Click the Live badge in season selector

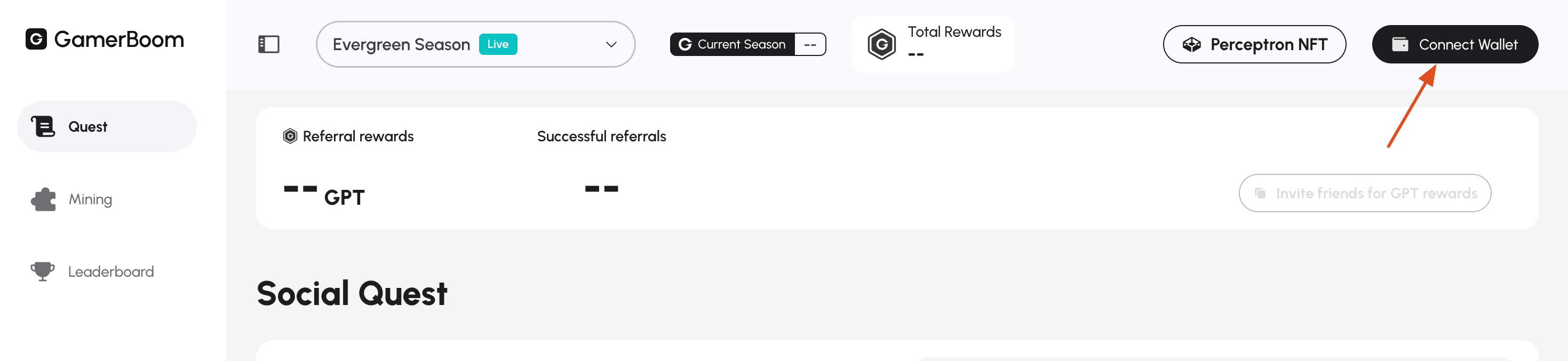(497, 44)
